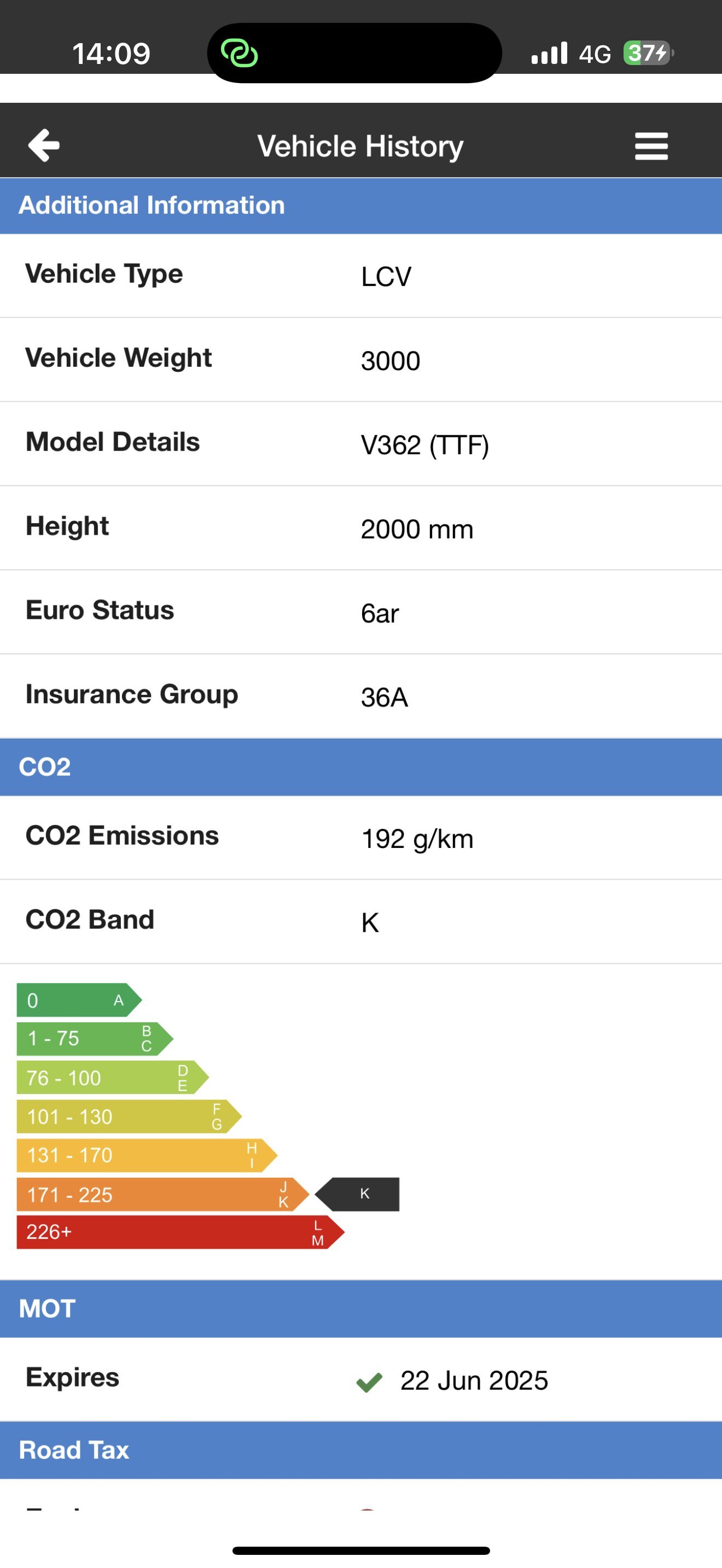
Task: Select the 101 - 130 band bar
Action: point(129,1116)
